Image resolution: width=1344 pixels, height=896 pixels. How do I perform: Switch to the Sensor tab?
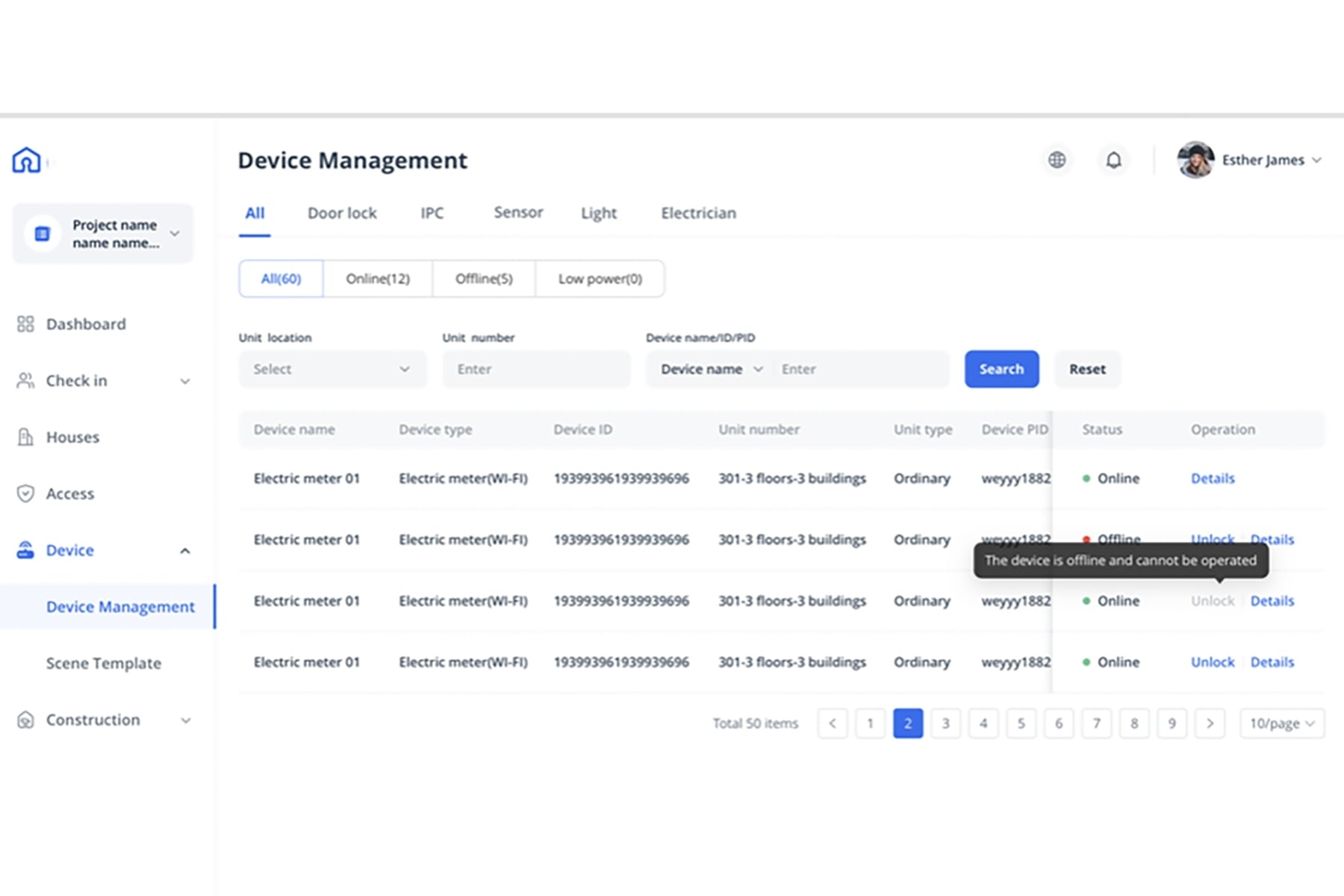tap(518, 212)
